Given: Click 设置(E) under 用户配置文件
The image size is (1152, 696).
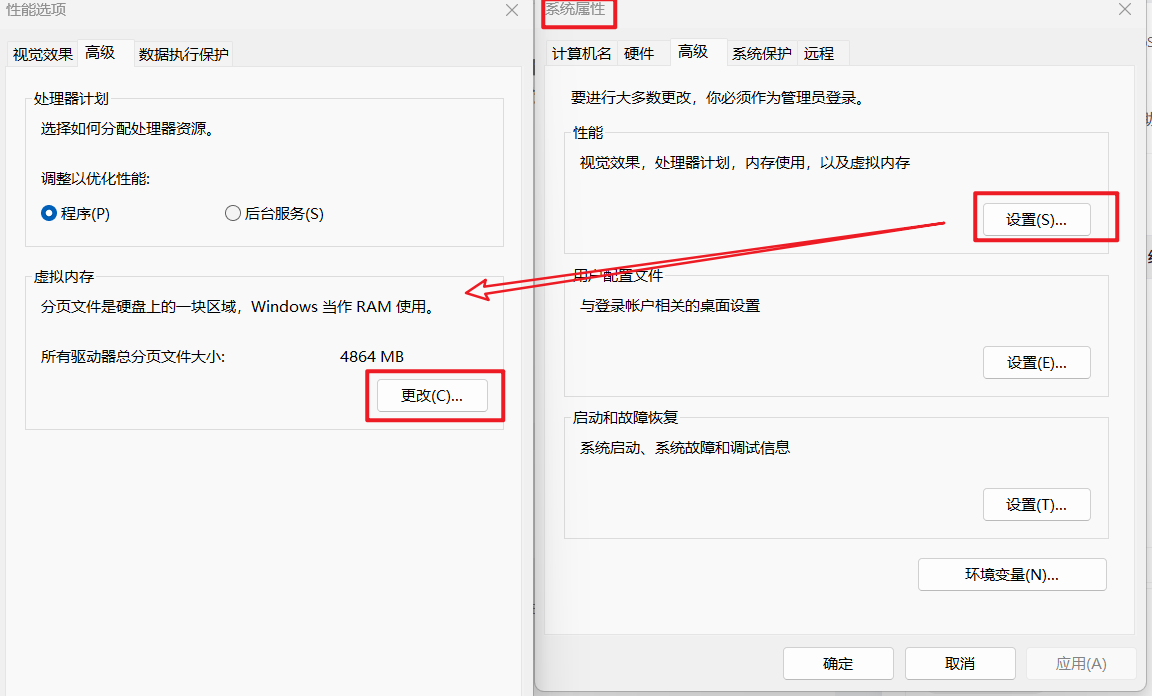Looking at the screenshot, I should pos(1036,362).
